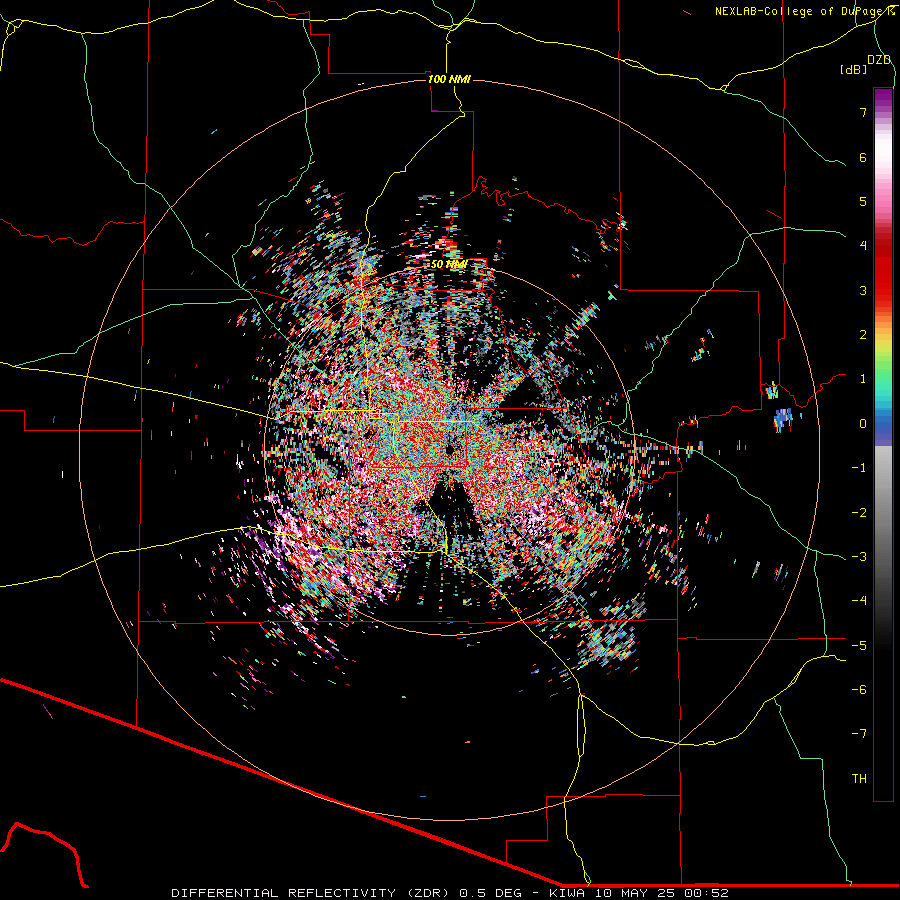Click the -1 value on the color scale

point(859,468)
